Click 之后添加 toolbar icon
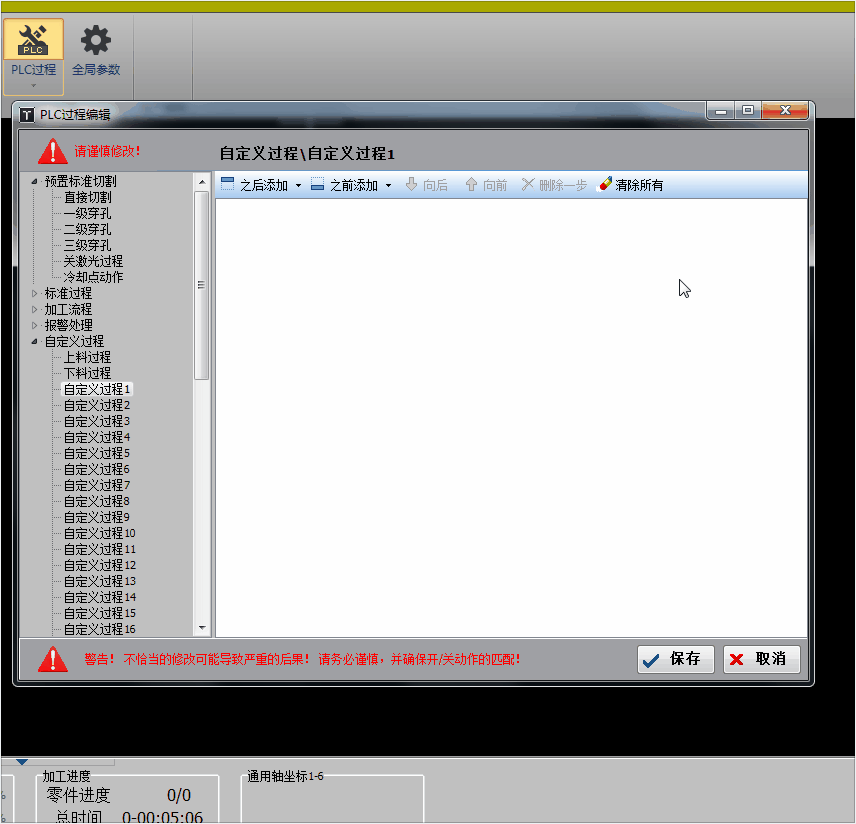856x824 pixels. tap(227, 185)
